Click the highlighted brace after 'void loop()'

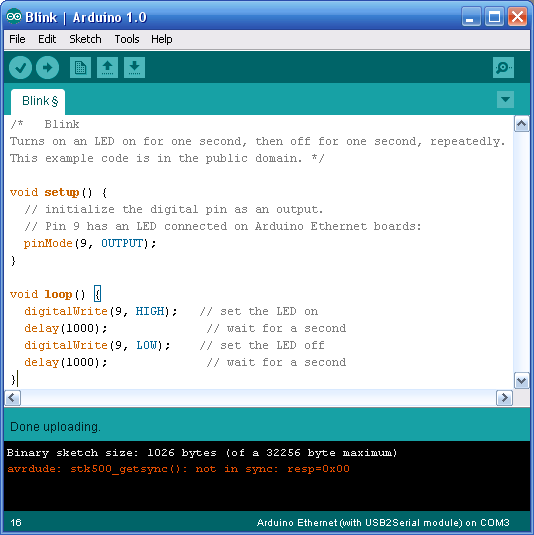(97, 294)
